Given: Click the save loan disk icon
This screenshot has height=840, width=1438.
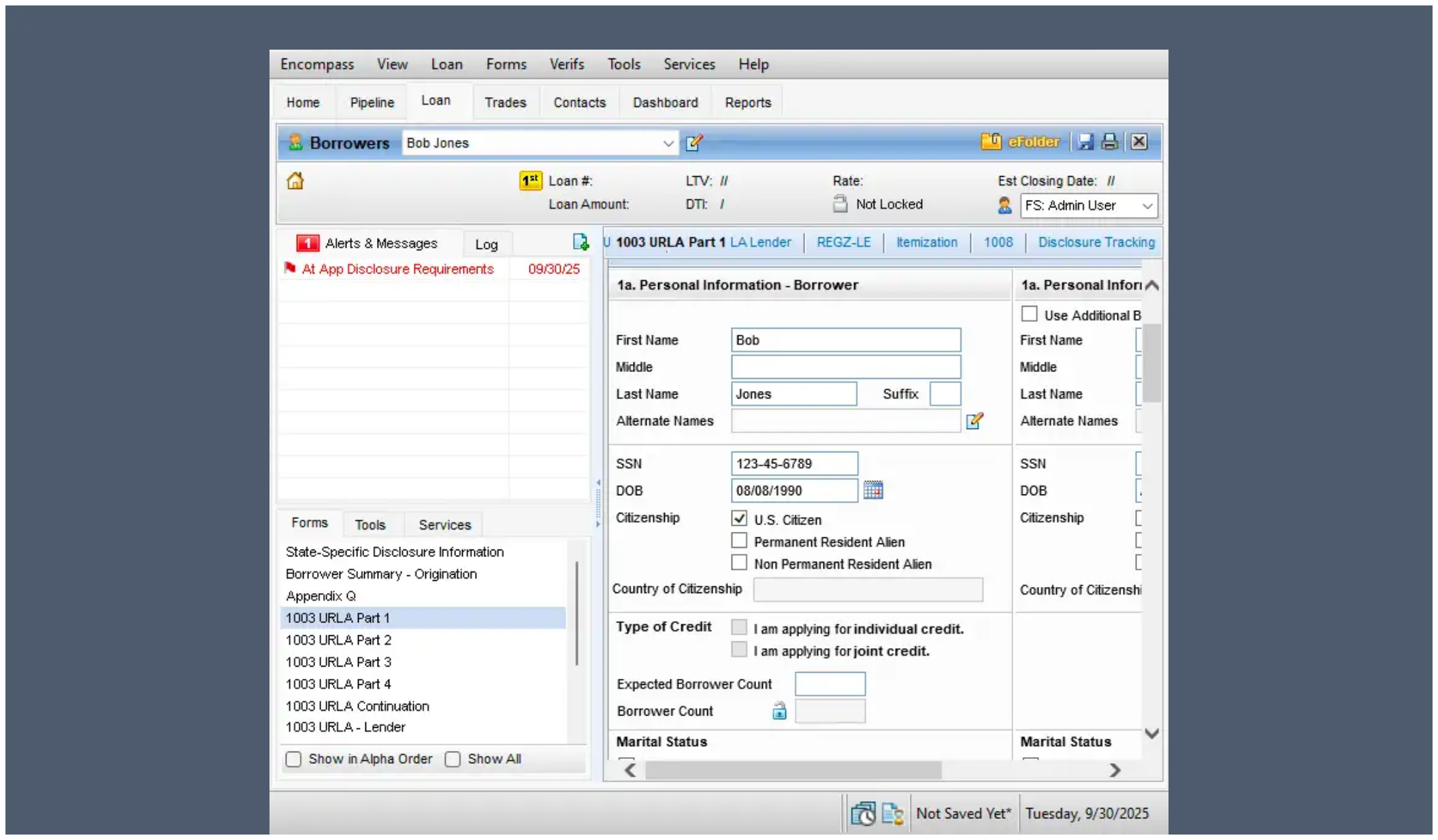Looking at the screenshot, I should tap(1085, 141).
